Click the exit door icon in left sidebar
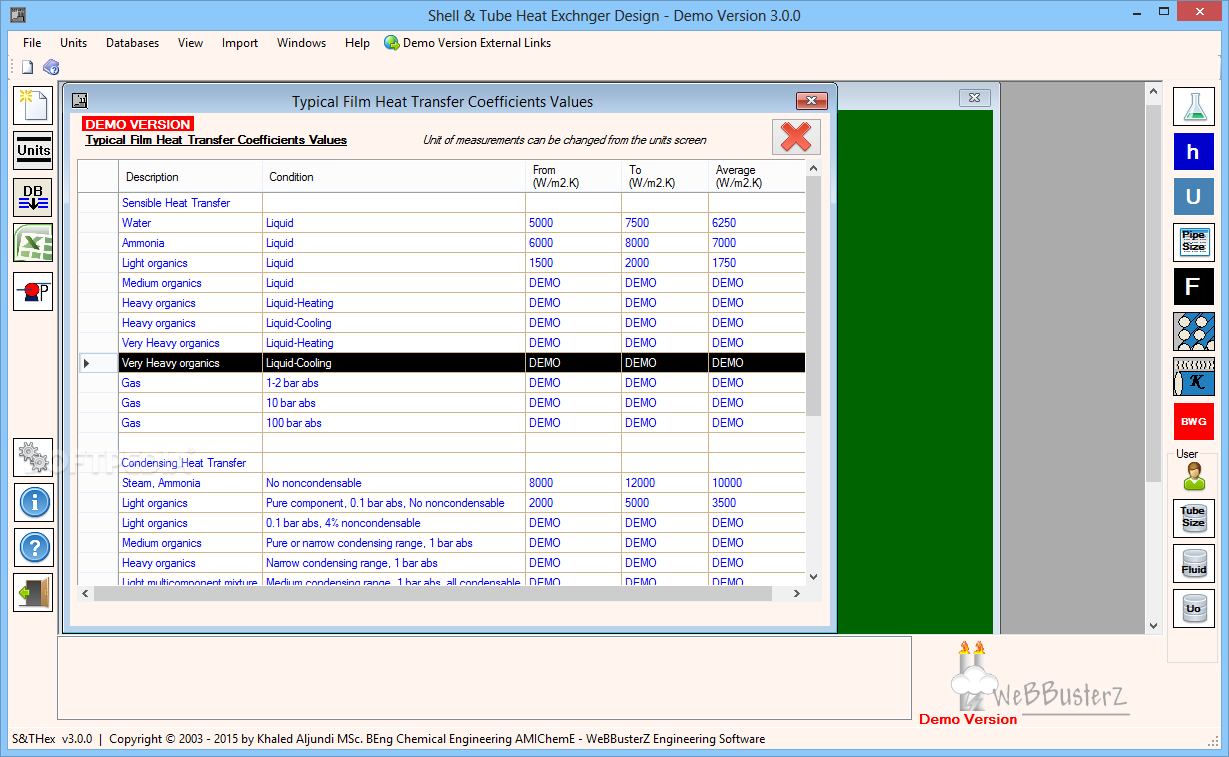Screen dimensions: 1229x757 [33, 592]
